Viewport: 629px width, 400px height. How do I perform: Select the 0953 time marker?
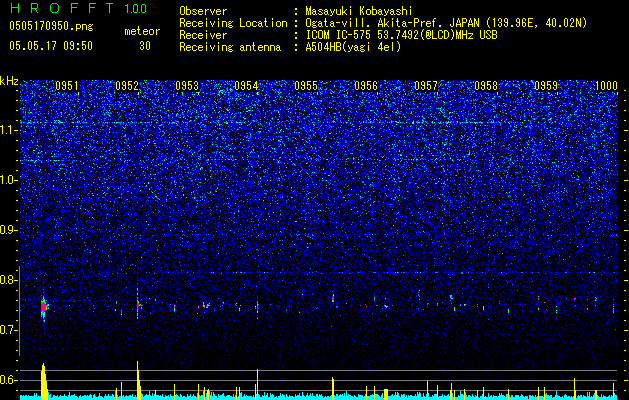click(x=187, y=86)
